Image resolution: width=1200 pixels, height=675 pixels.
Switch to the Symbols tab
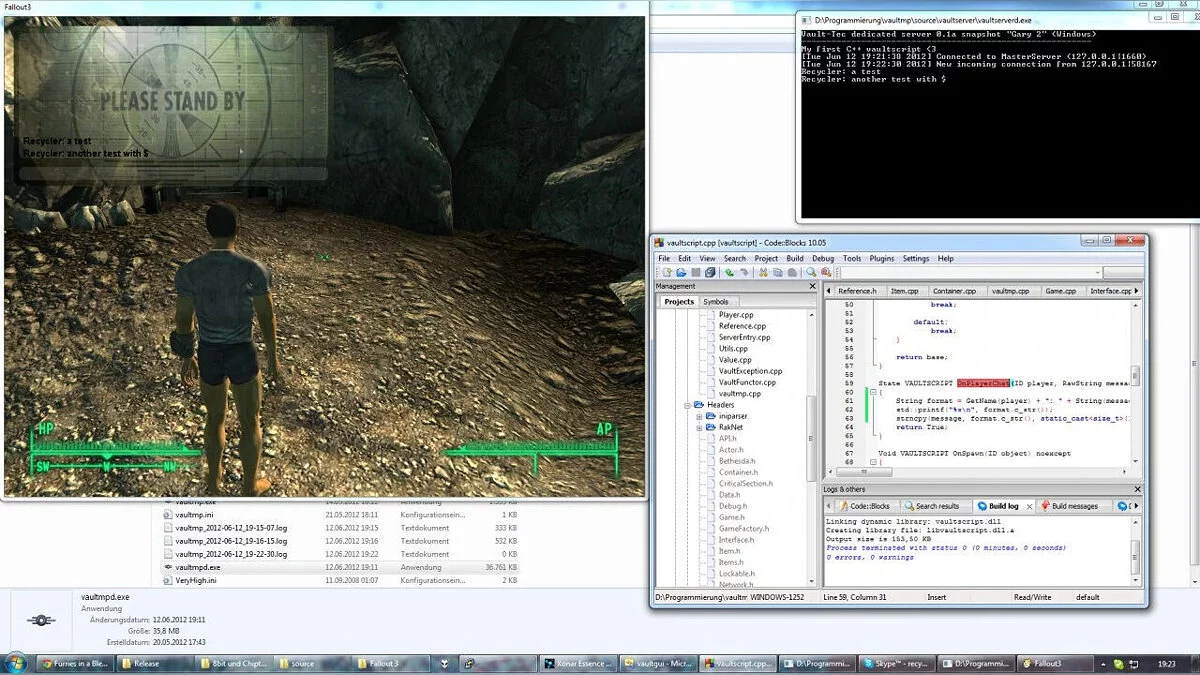point(716,301)
